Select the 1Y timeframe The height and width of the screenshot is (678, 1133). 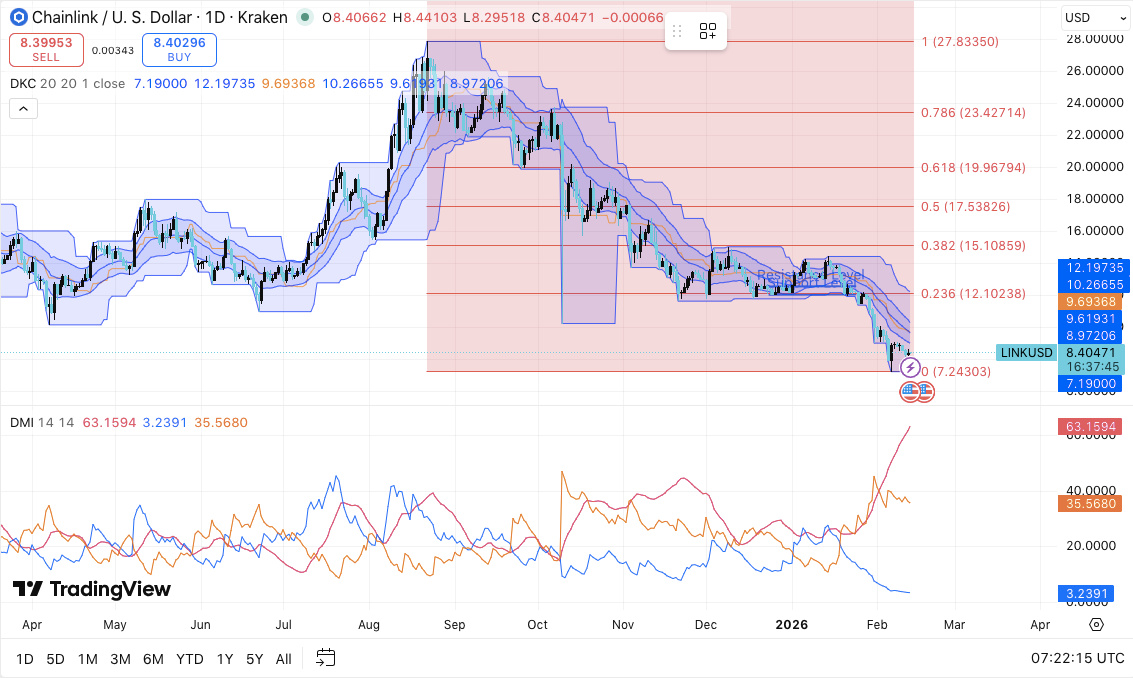(x=224, y=659)
